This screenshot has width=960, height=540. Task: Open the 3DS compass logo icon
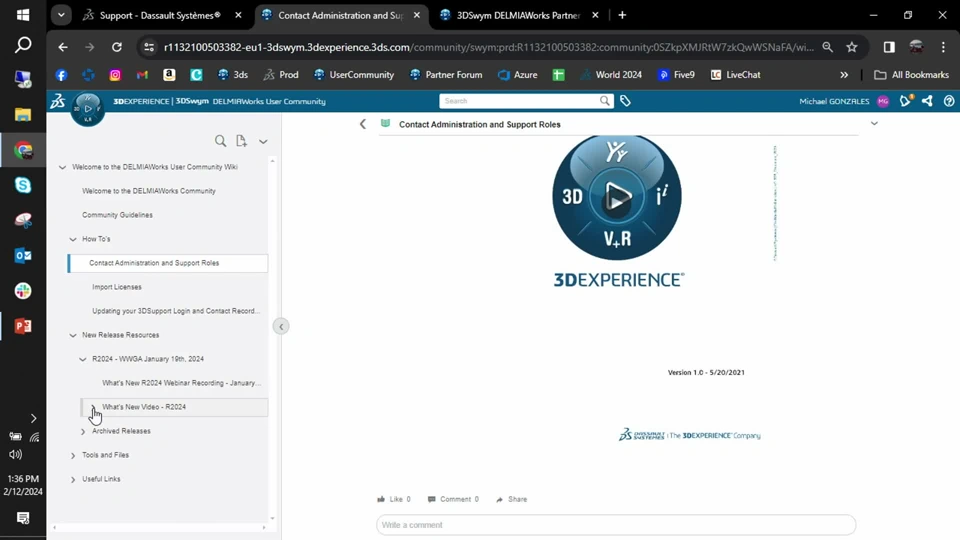click(88, 109)
